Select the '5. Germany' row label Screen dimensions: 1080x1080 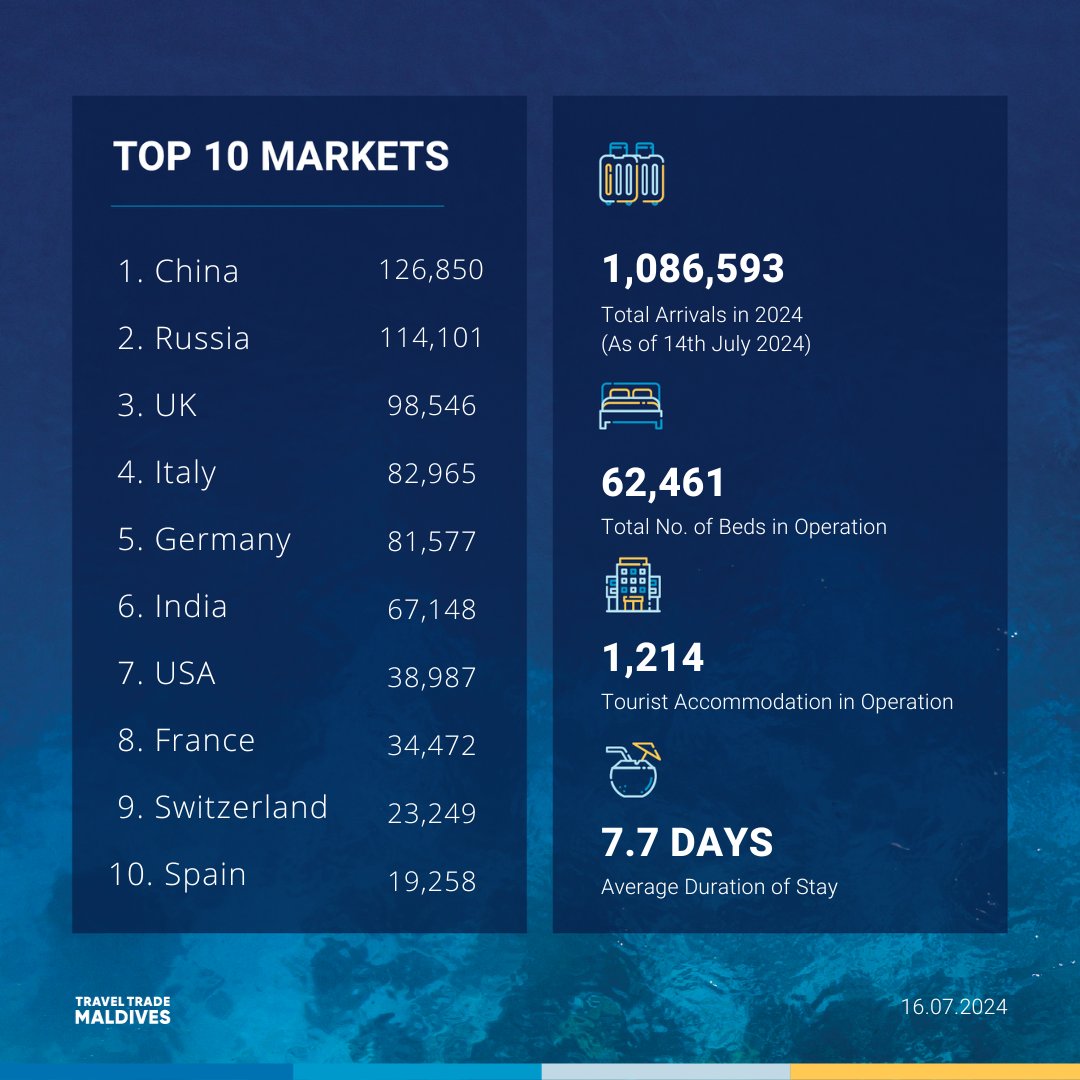(x=204, y=540)
